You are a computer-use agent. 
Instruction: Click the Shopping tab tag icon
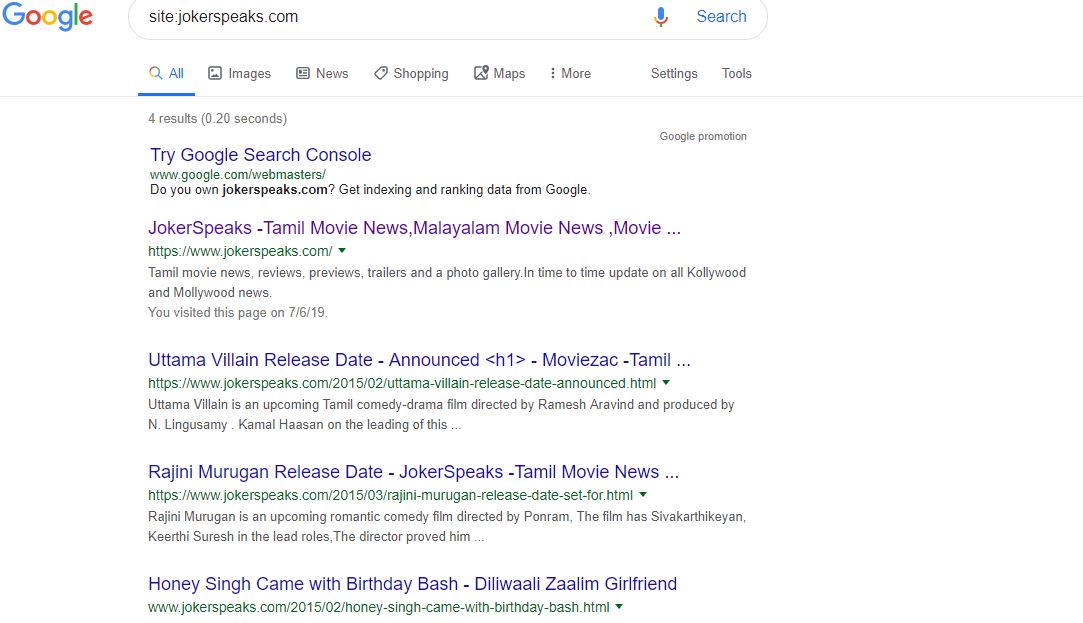coord(381,73)
